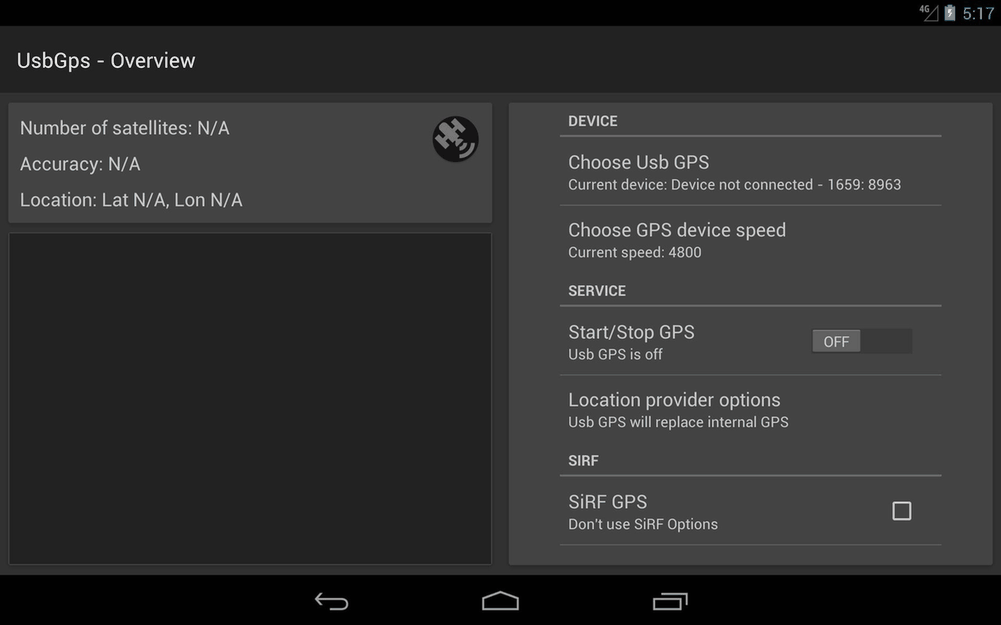This screenshot has width=1001, height=625.
Task: Tap the Number of satellites readout
Action: pos(125,128)
